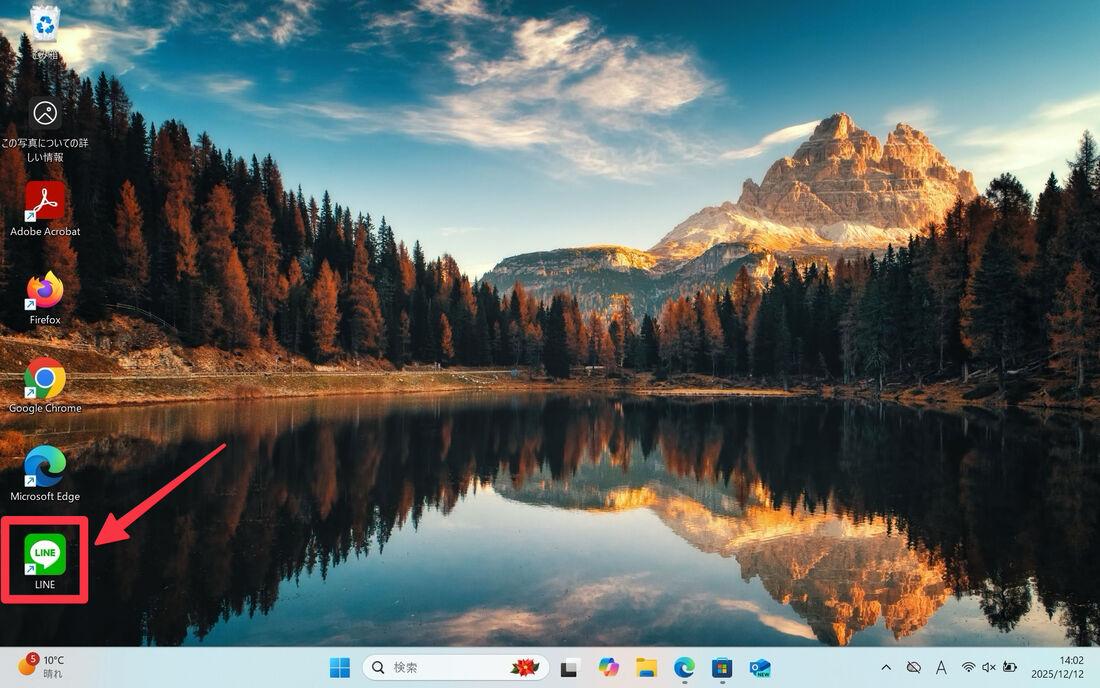Open new Outlook from the taskbar
1100x688 pixels.
point(760,667)
